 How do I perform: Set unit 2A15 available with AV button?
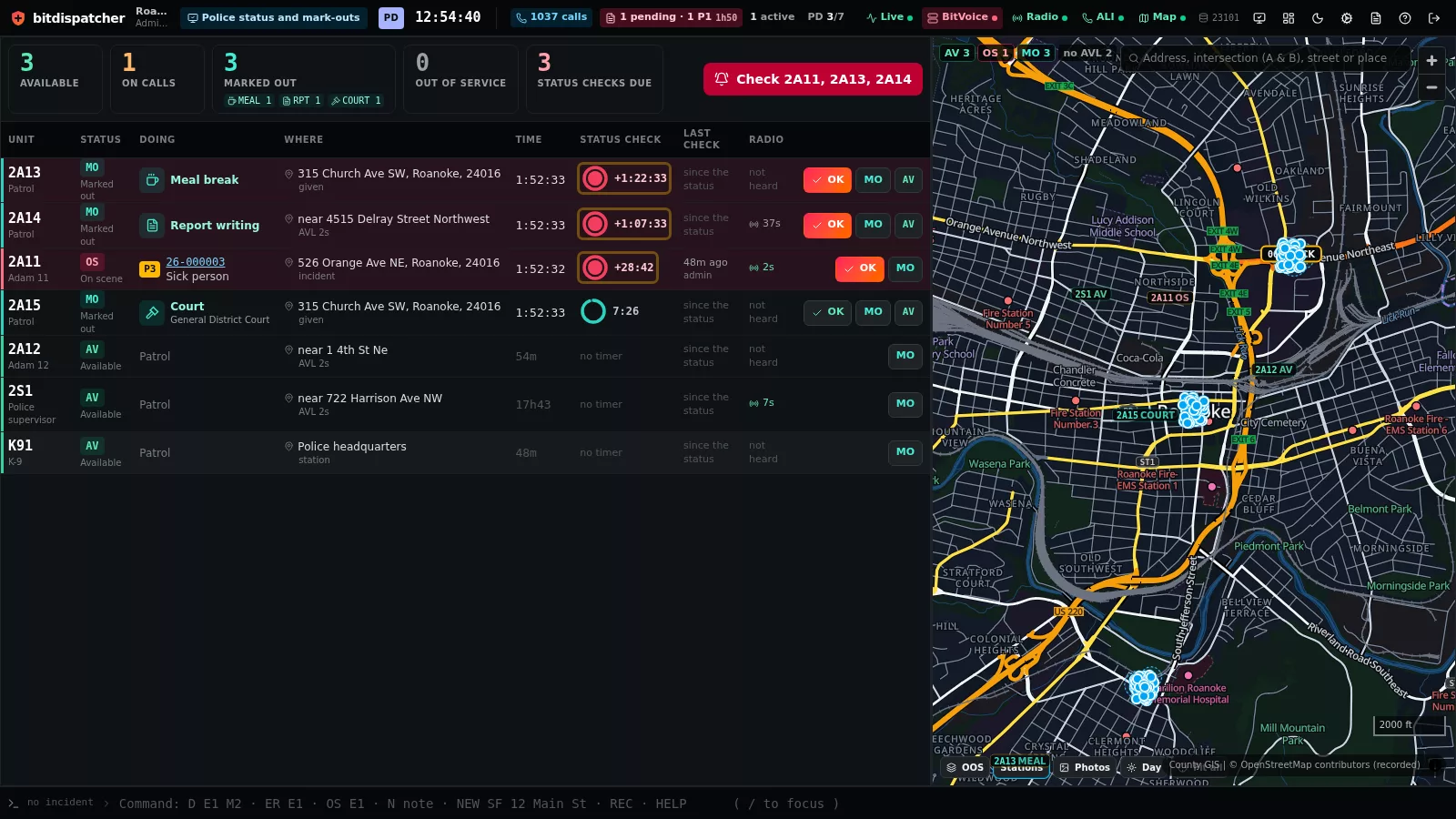point(908,312)
